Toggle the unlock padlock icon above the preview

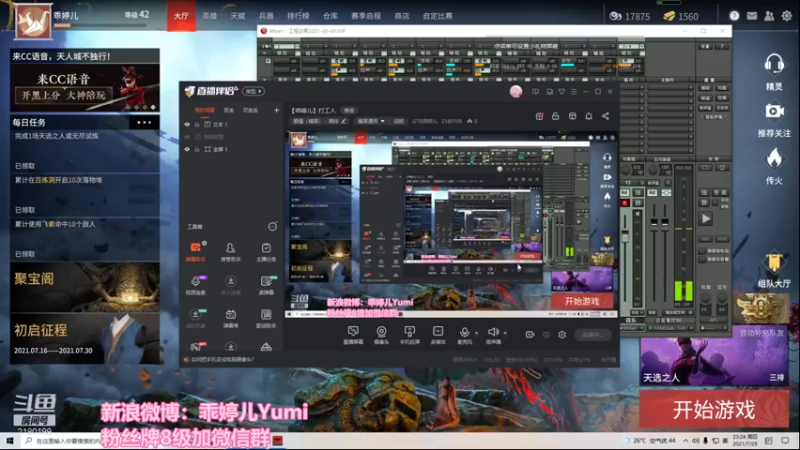click(x=556, y=116)
